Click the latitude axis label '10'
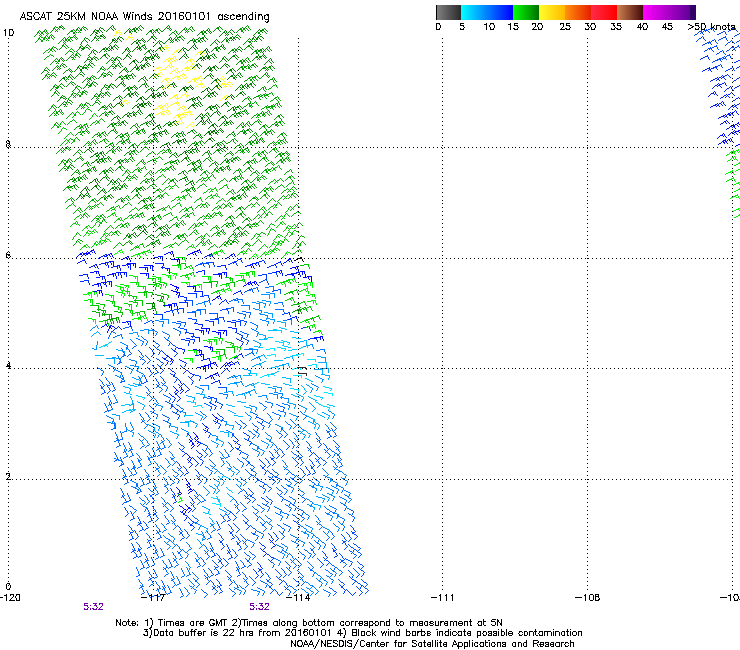The image size is (740, 650). 8,33
